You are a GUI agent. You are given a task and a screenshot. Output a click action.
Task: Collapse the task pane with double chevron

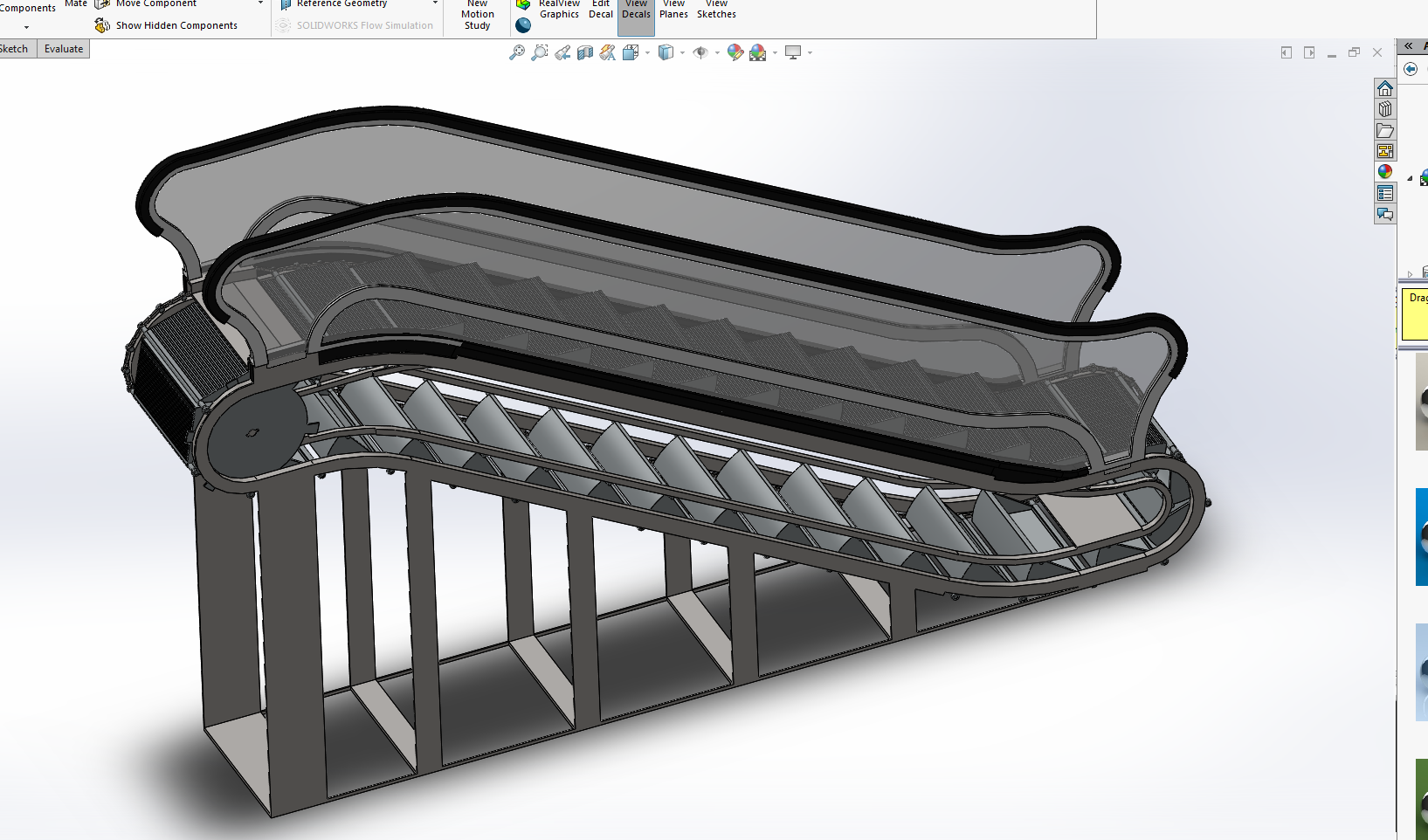[1408, 45]
